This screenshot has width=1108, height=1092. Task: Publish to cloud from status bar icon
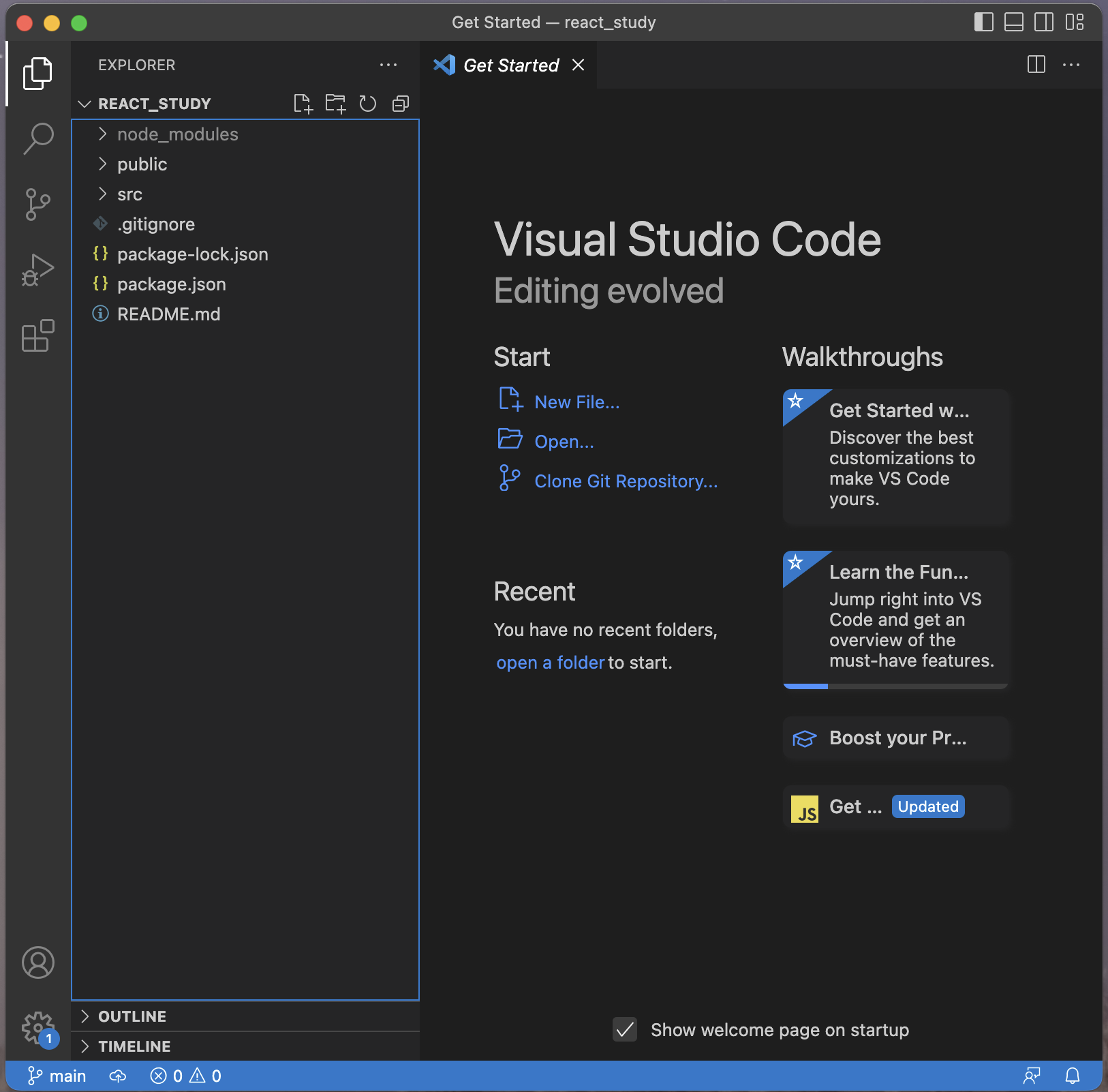click(118, 1076)
